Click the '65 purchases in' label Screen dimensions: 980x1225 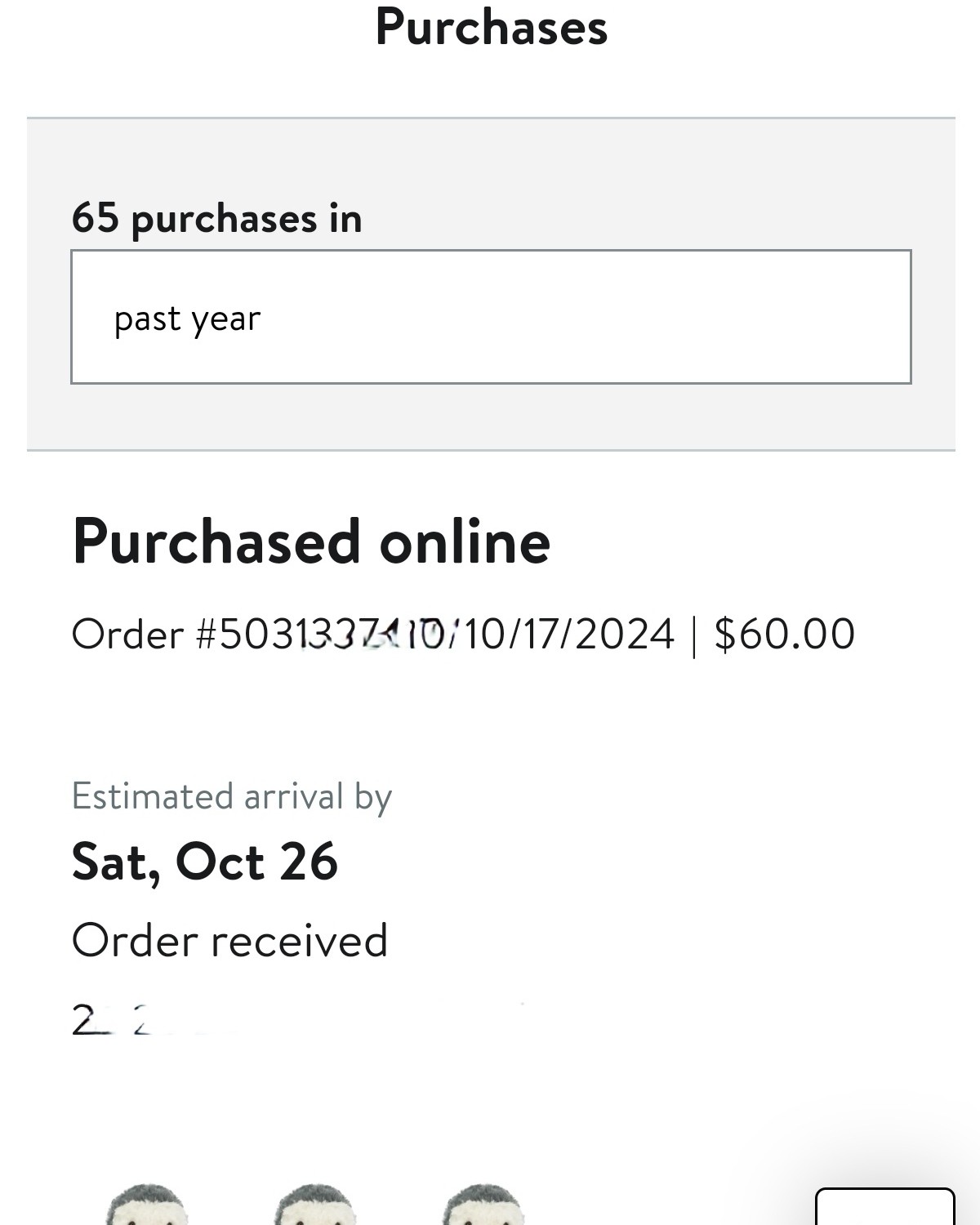tap(216, 218)
